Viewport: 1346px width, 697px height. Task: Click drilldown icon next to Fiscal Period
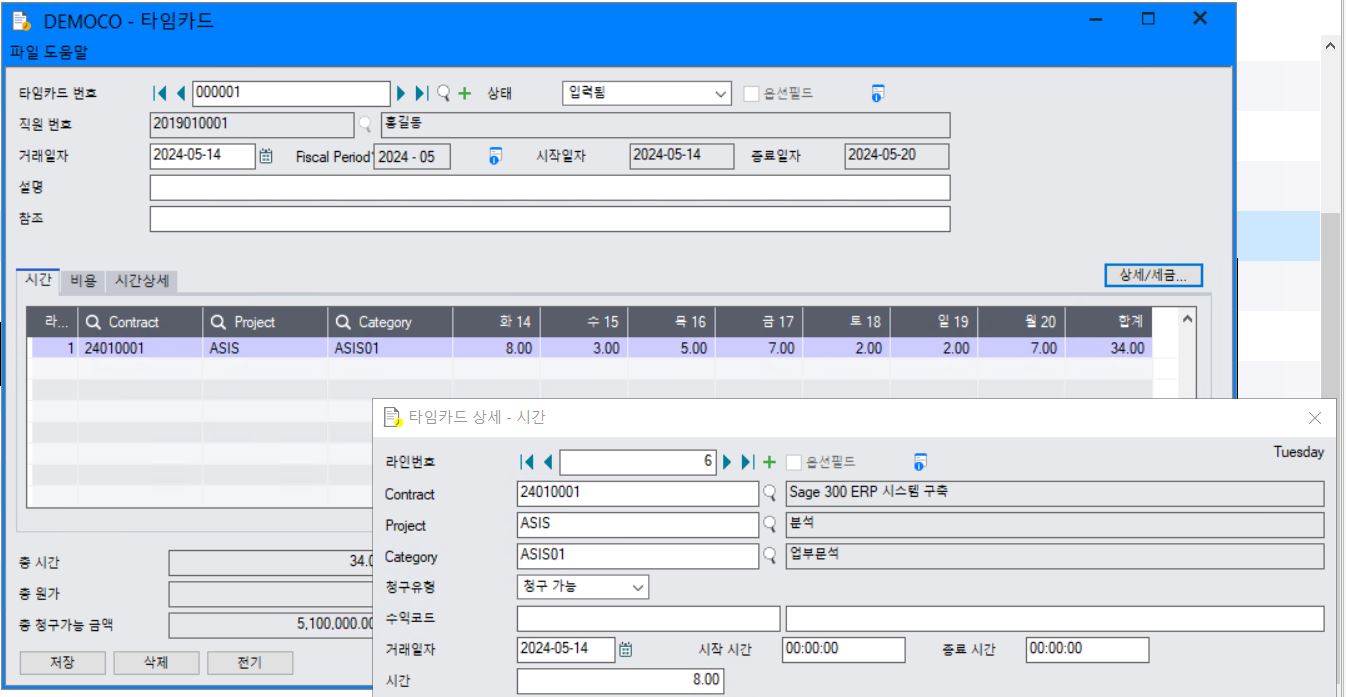[x=495, y=156]
